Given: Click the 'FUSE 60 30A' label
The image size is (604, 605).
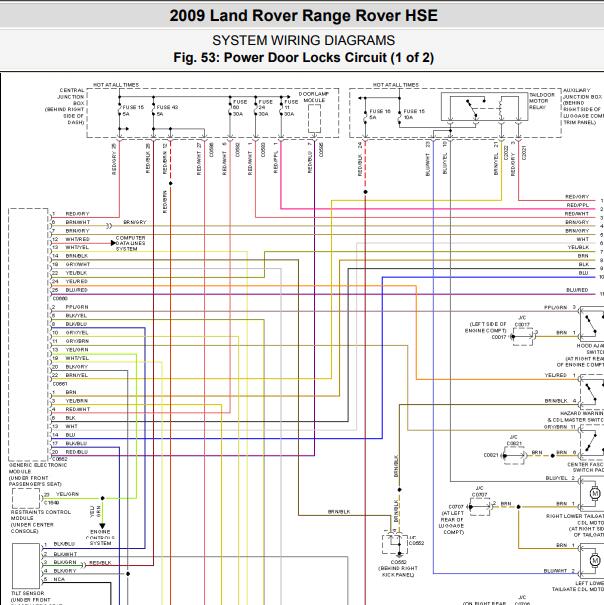Looking at the screenshot, I should (x=240, y=108).
